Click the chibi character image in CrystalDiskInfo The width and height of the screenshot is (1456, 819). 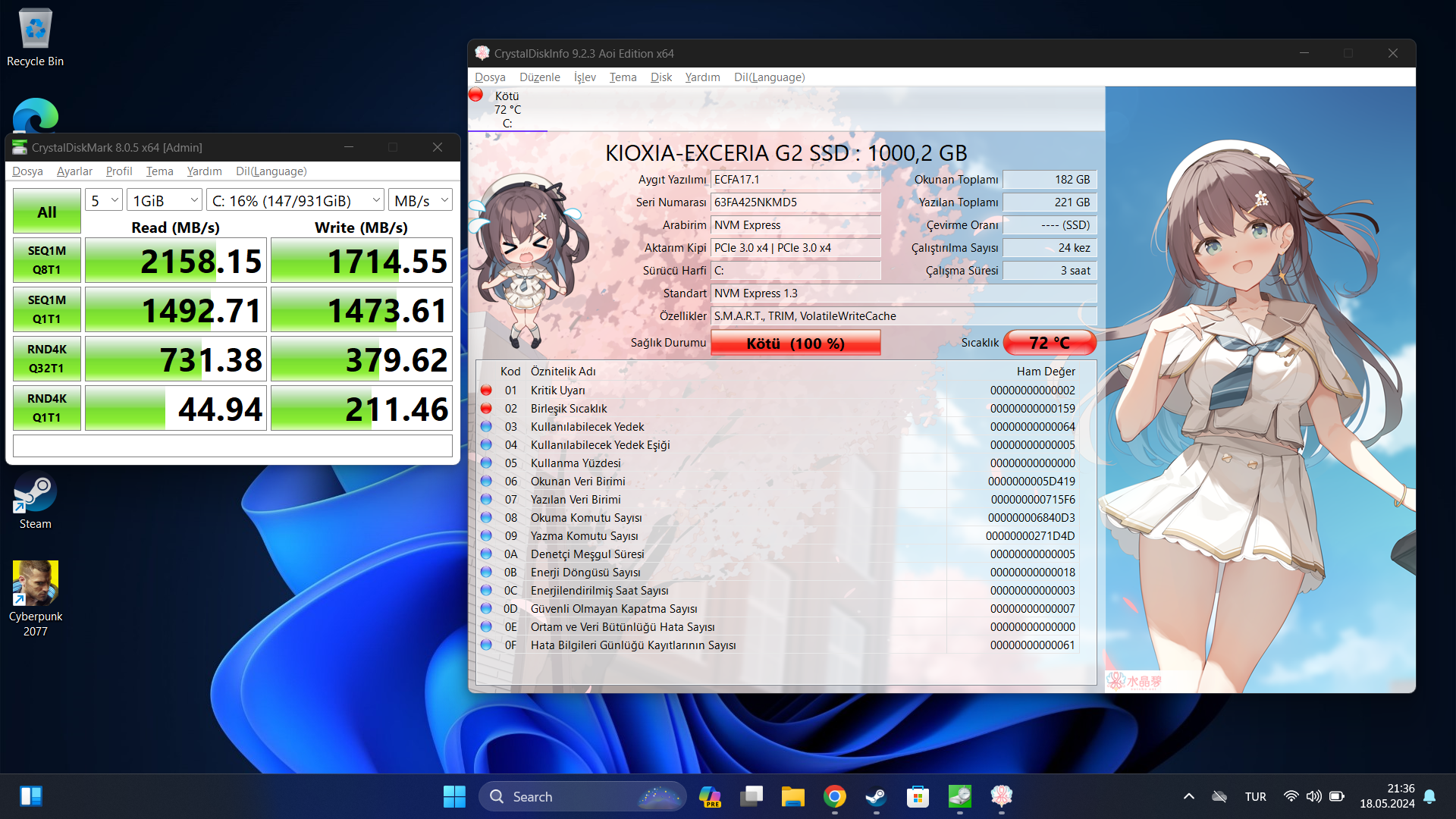click(526, 261)
